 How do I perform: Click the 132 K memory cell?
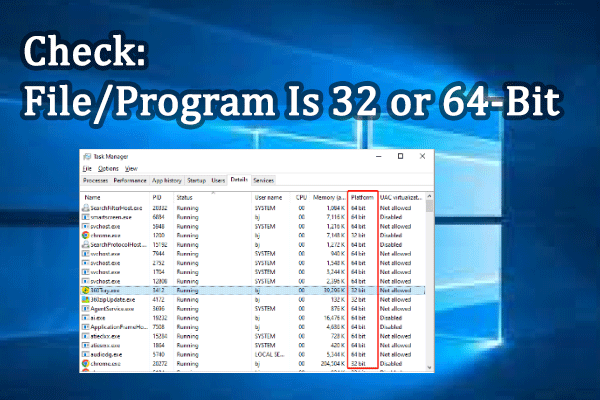[338, 300]
